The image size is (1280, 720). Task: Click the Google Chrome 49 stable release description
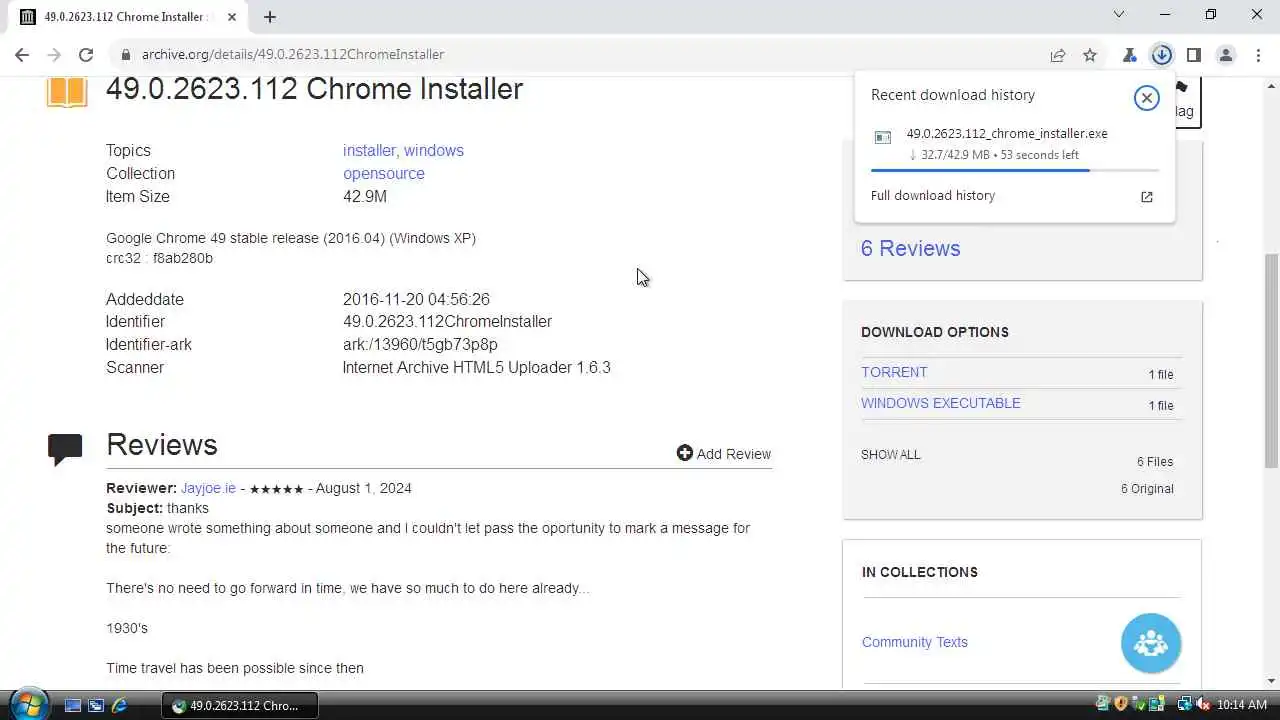pyautogui.click(x=291, y=238)
